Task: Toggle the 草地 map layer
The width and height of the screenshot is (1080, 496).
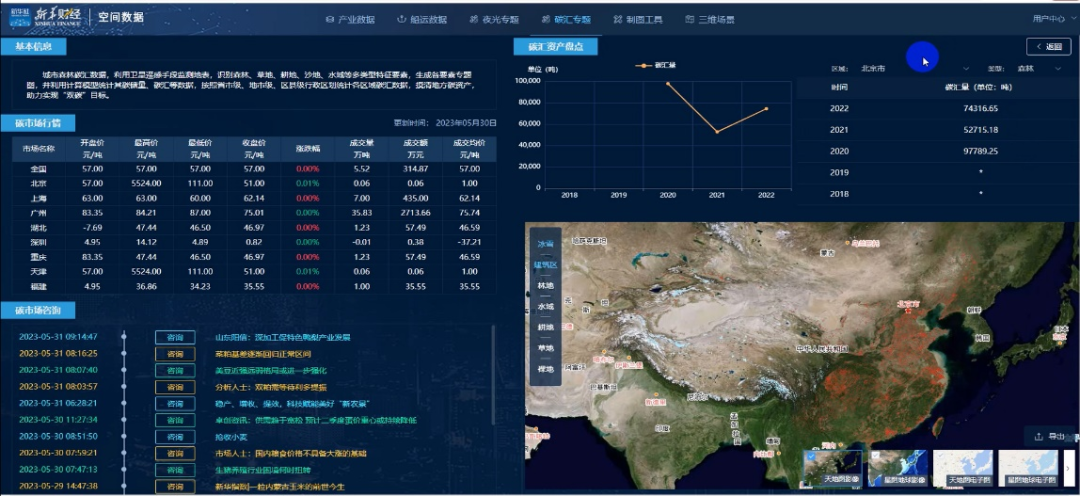Action: coord(546,348)
